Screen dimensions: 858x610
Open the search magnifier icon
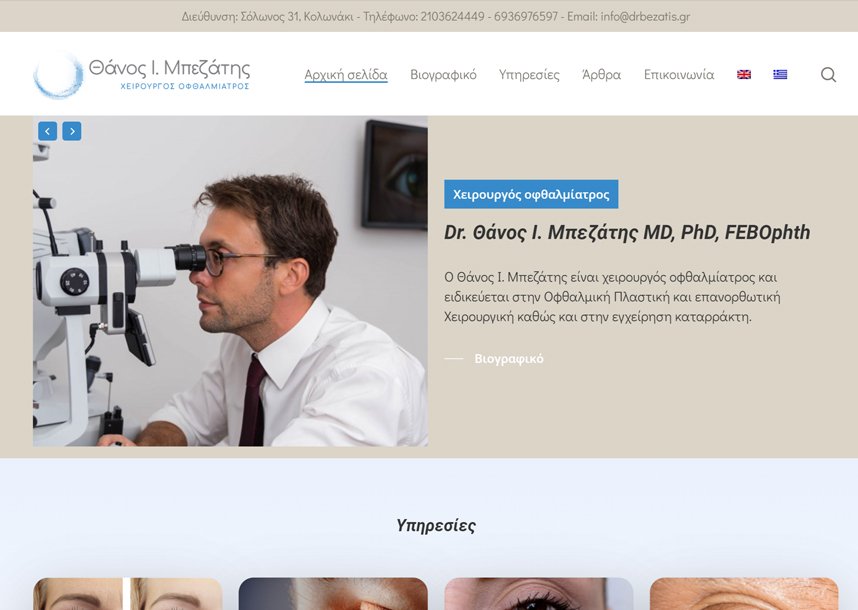coord(828,74)
